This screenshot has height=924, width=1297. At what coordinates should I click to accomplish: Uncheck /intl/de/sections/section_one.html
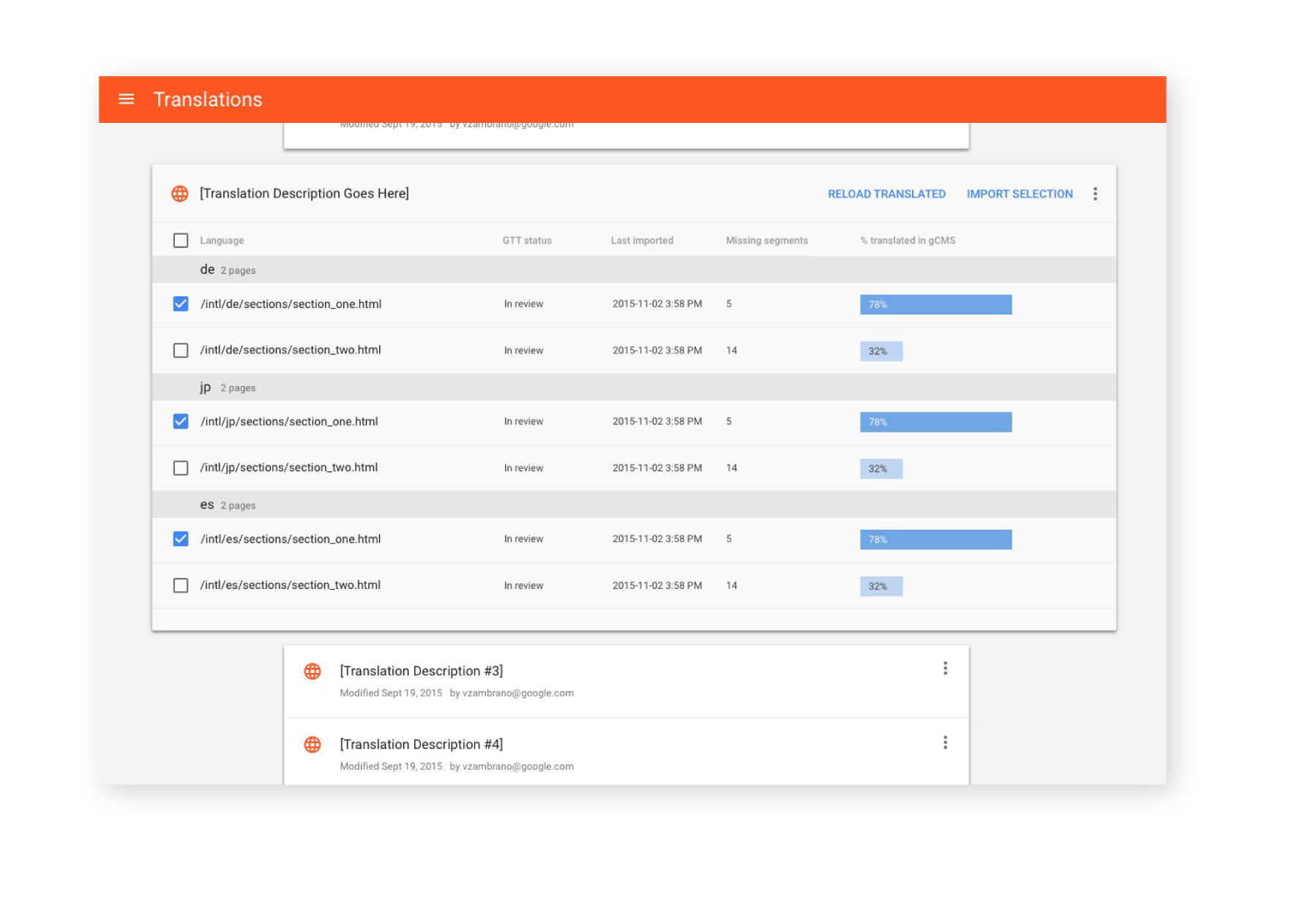tap(180, 304)
